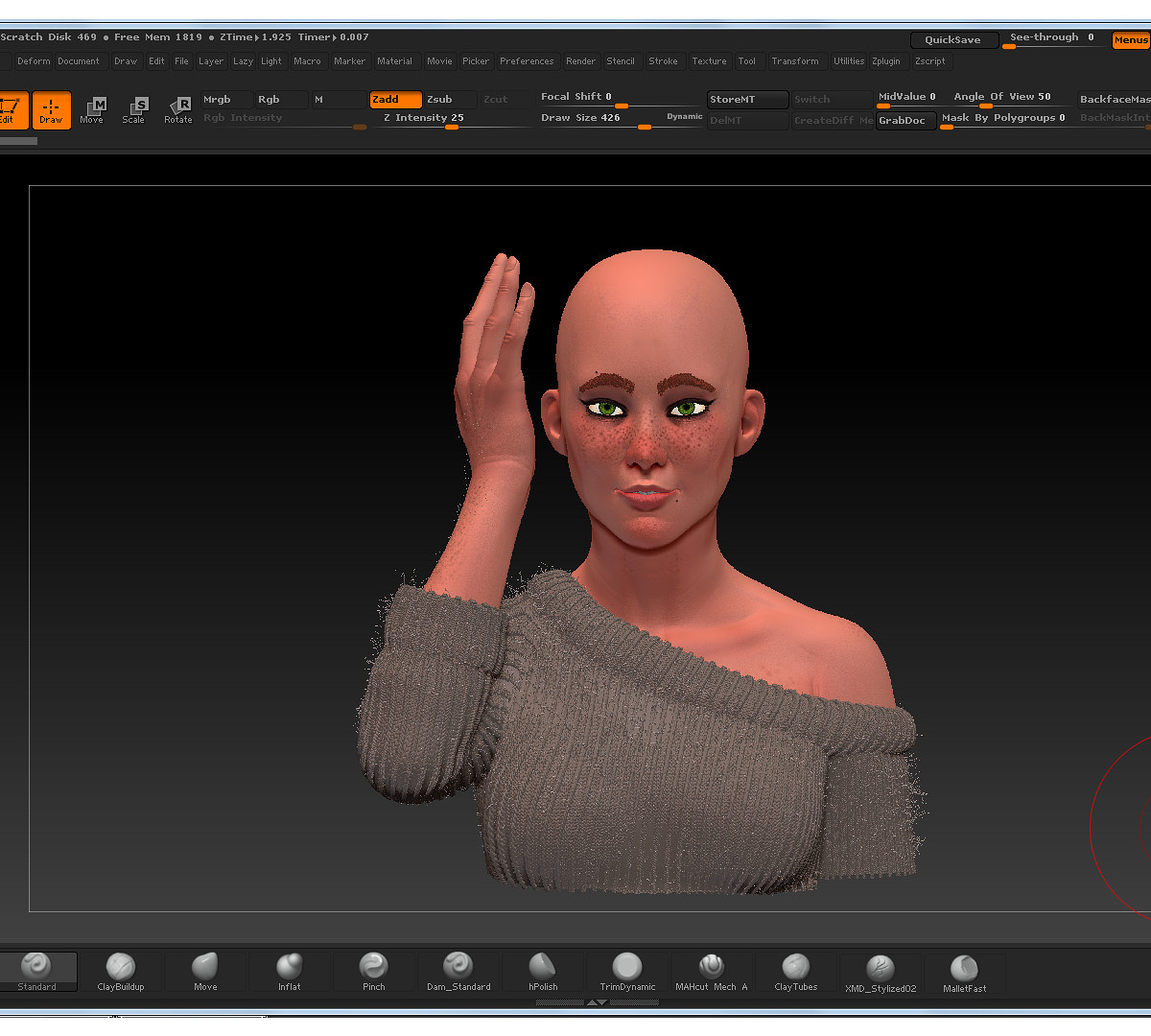Toggle Zadd sculpt mode
Image resolution: width=1151 pixels, height=1036 pixels.
coord(395,100)
